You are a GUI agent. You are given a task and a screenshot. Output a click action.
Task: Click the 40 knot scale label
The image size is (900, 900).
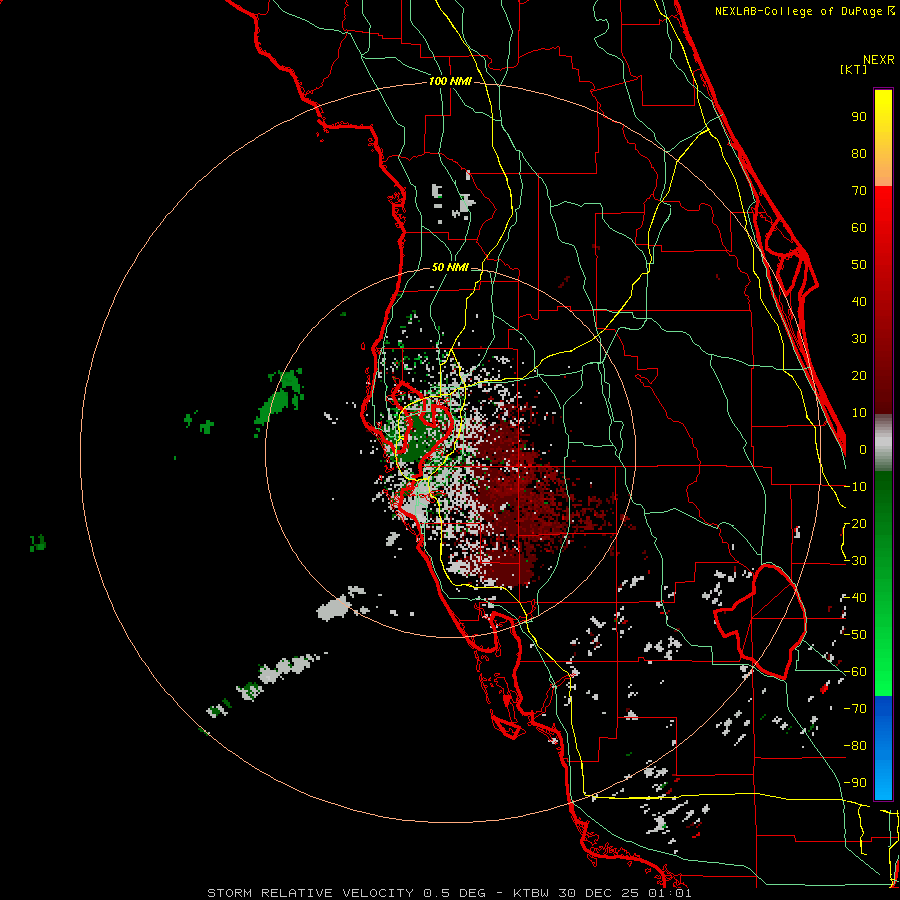coord(859,302)
